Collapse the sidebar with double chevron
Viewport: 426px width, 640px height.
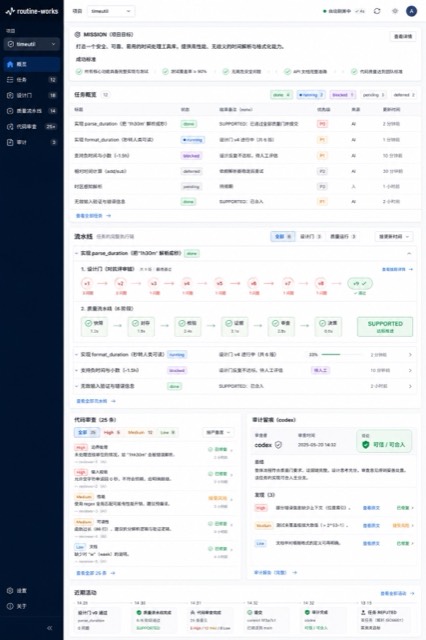pos(49,628)
